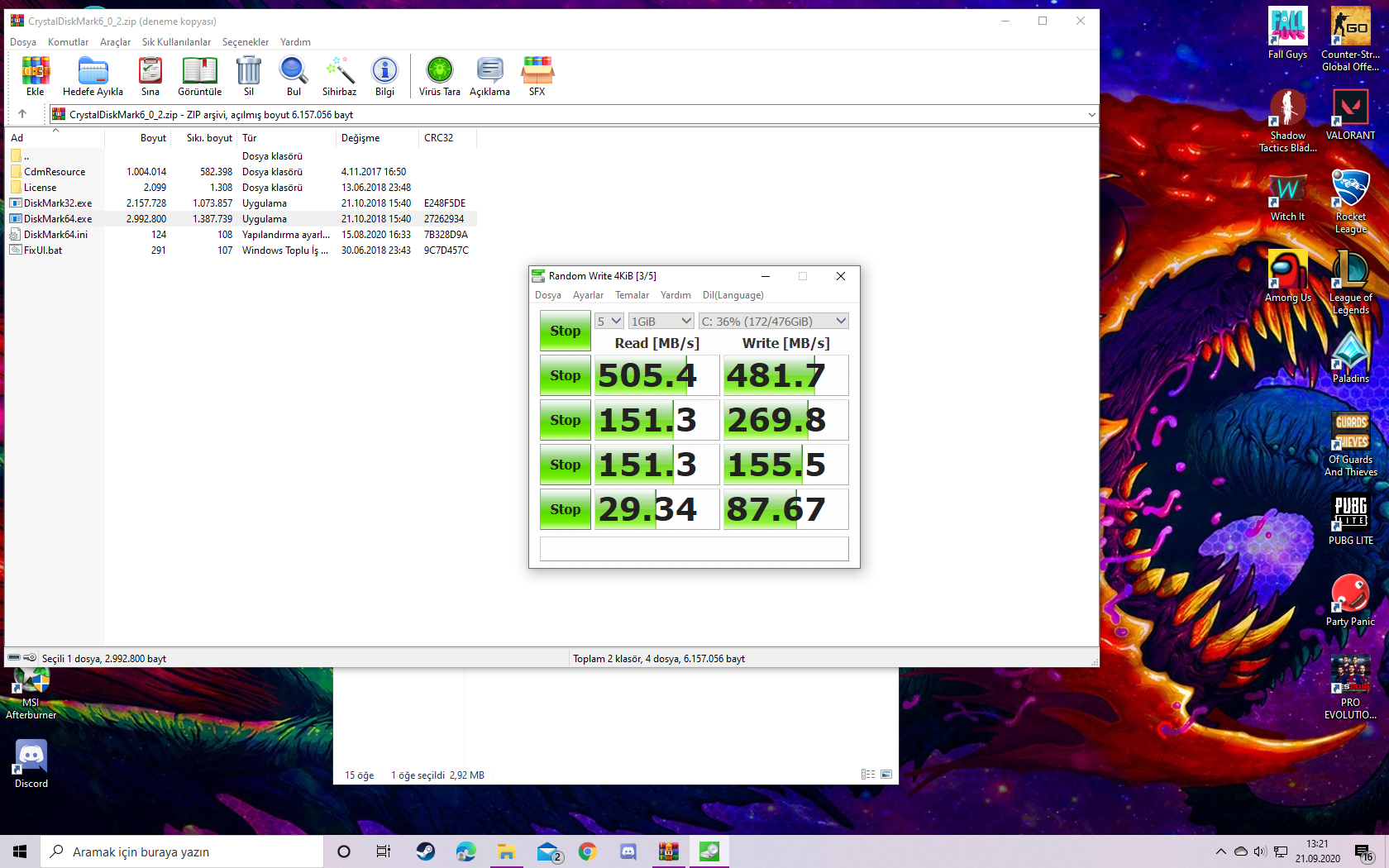1389x868 pixels.
Task: Click the Stop button beside 29.34
Action: pos(566,509)
